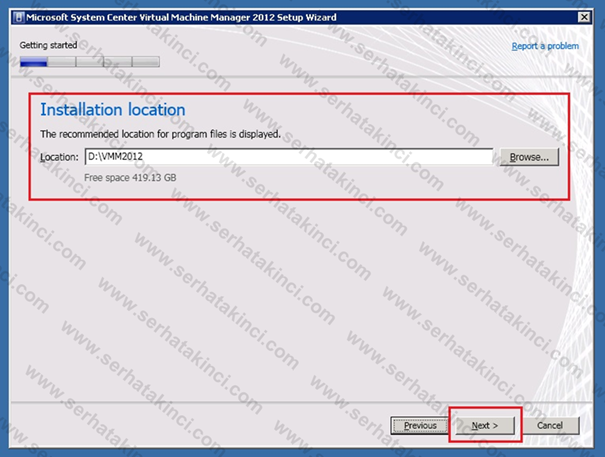Click the recommended location description text
605x457 pixels.
(160, 134)
